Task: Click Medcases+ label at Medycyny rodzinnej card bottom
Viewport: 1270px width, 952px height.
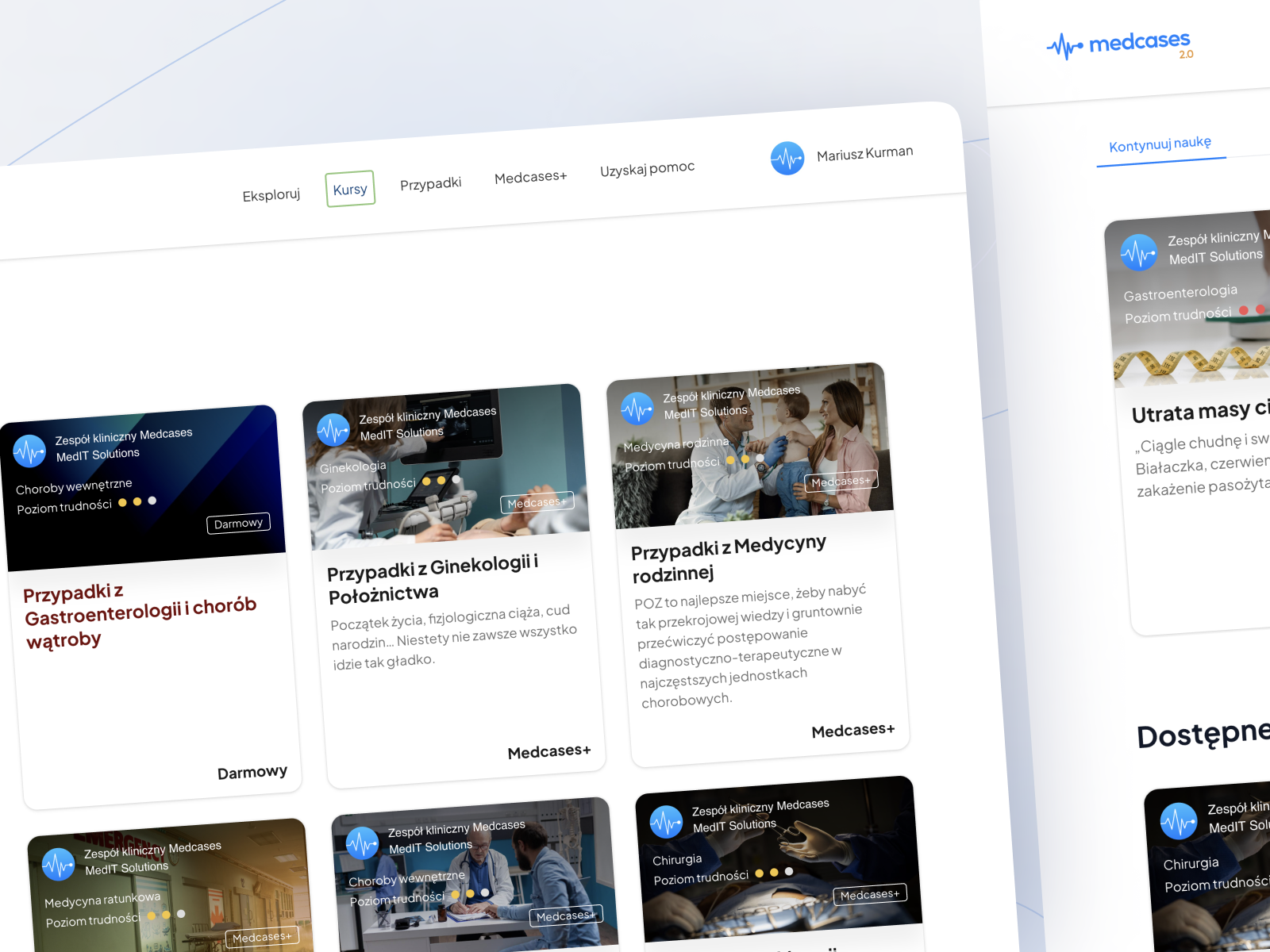Action: click(853, 730)
